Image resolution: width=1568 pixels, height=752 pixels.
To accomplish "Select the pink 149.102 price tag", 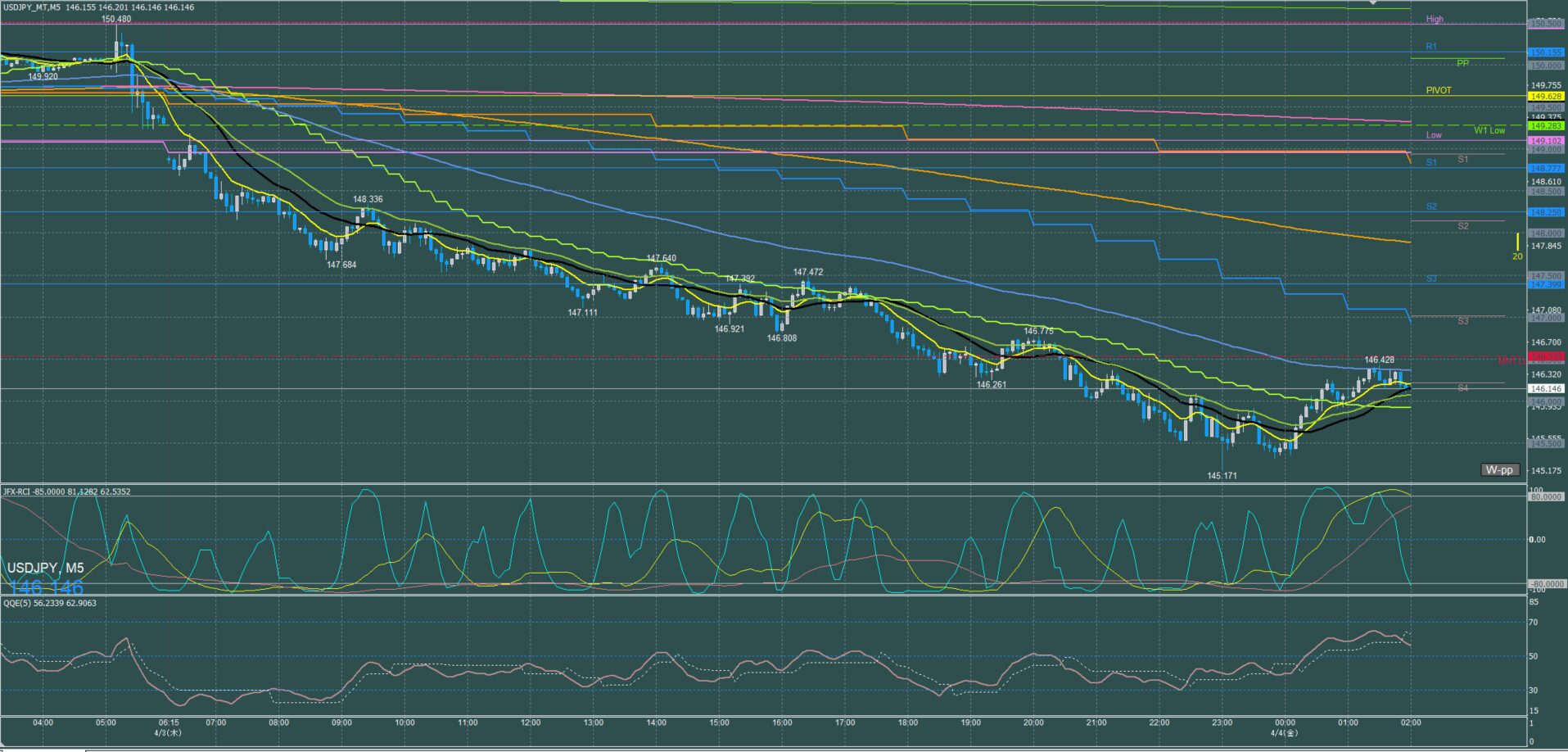I will pos(1546,141).
